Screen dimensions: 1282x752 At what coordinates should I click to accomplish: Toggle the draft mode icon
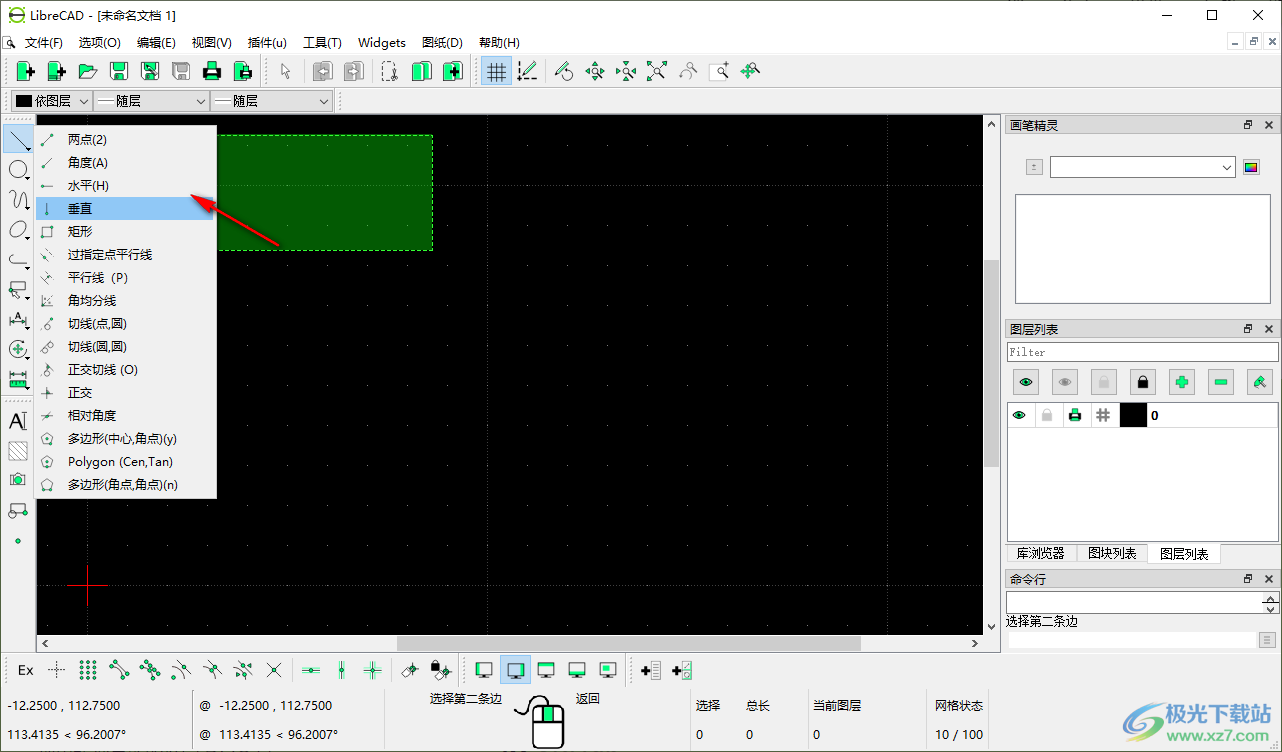[527, 71]
